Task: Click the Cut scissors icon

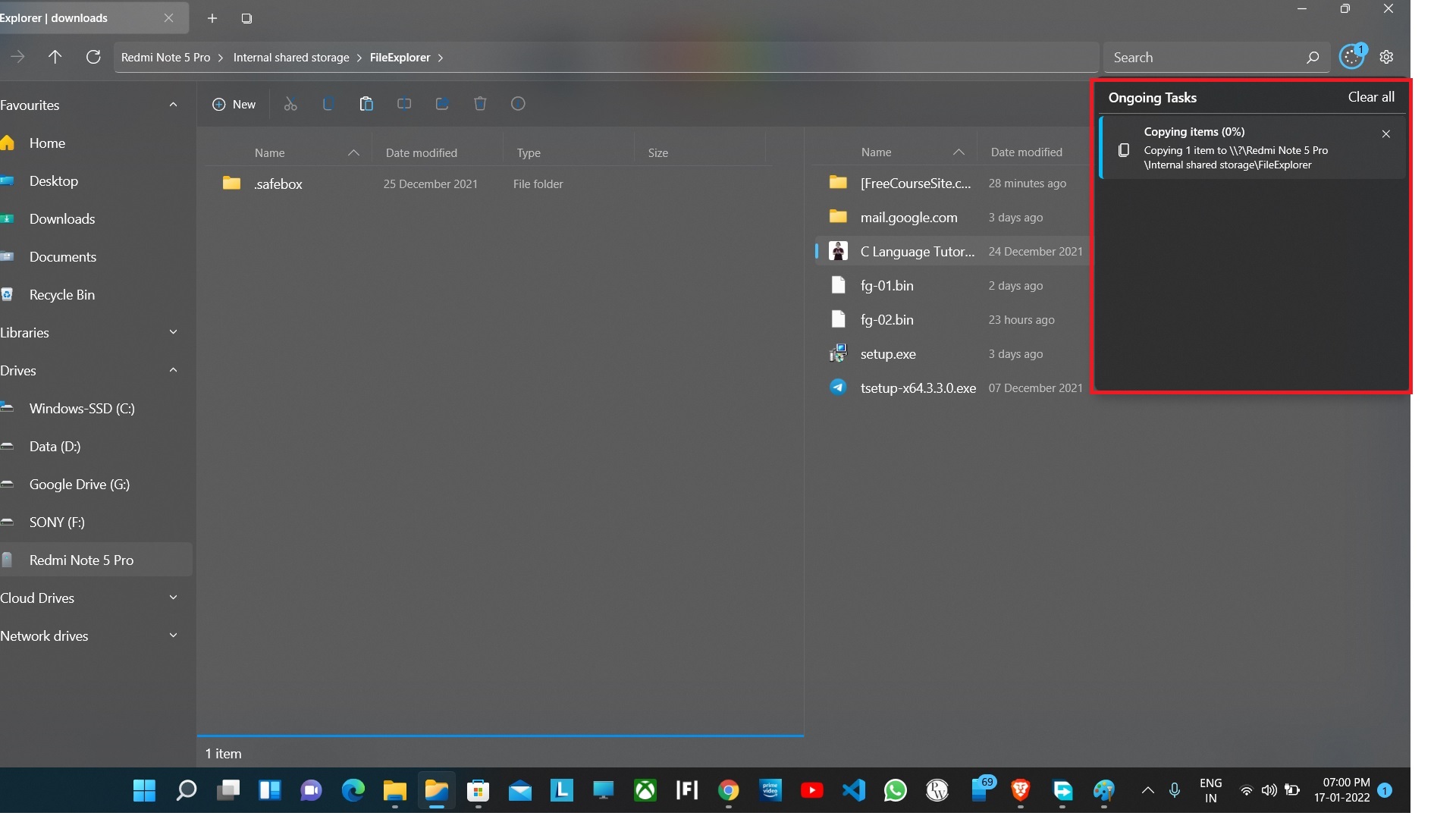Action: point(290,104)
